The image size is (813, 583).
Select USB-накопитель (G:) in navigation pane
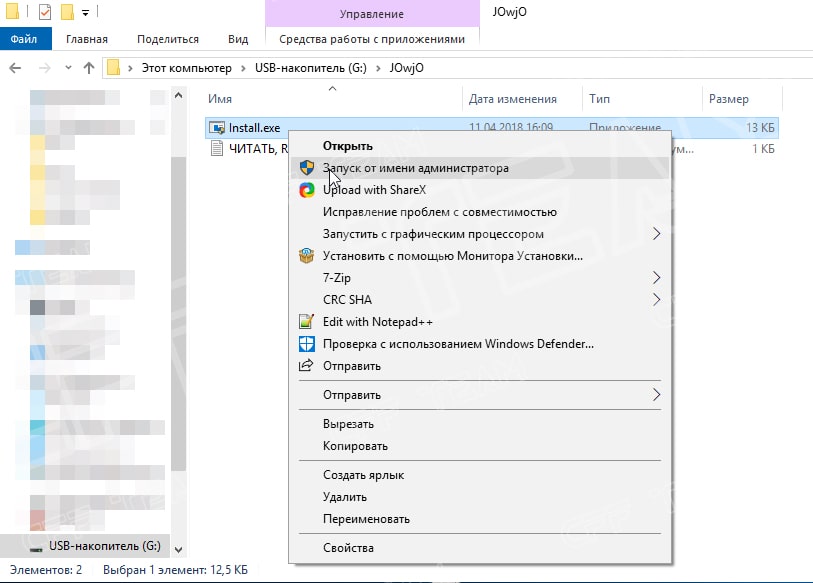coord(85,546)
